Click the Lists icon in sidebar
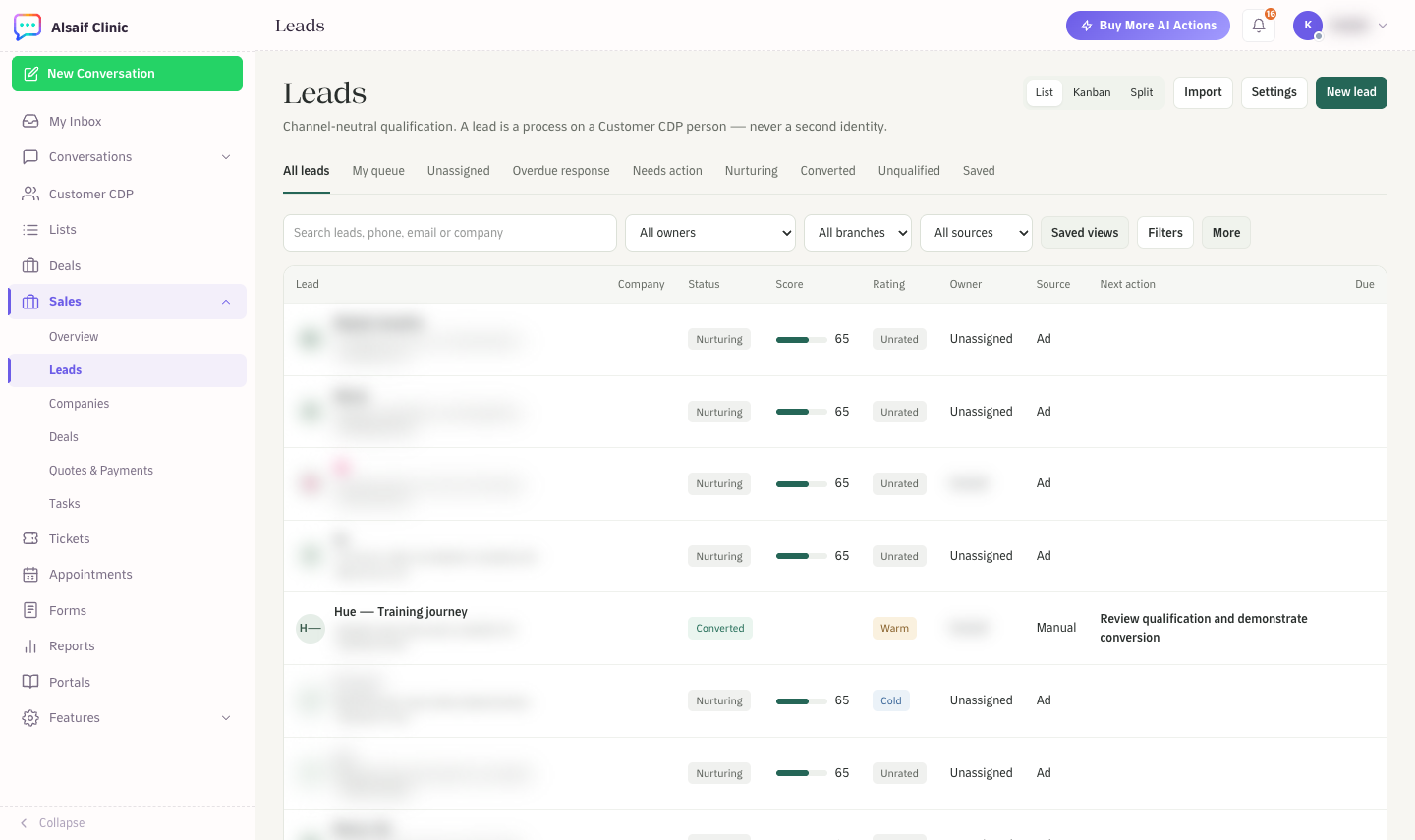Image resolution: width=1415 pixels, height=840 pixels. tap(30, 230)
